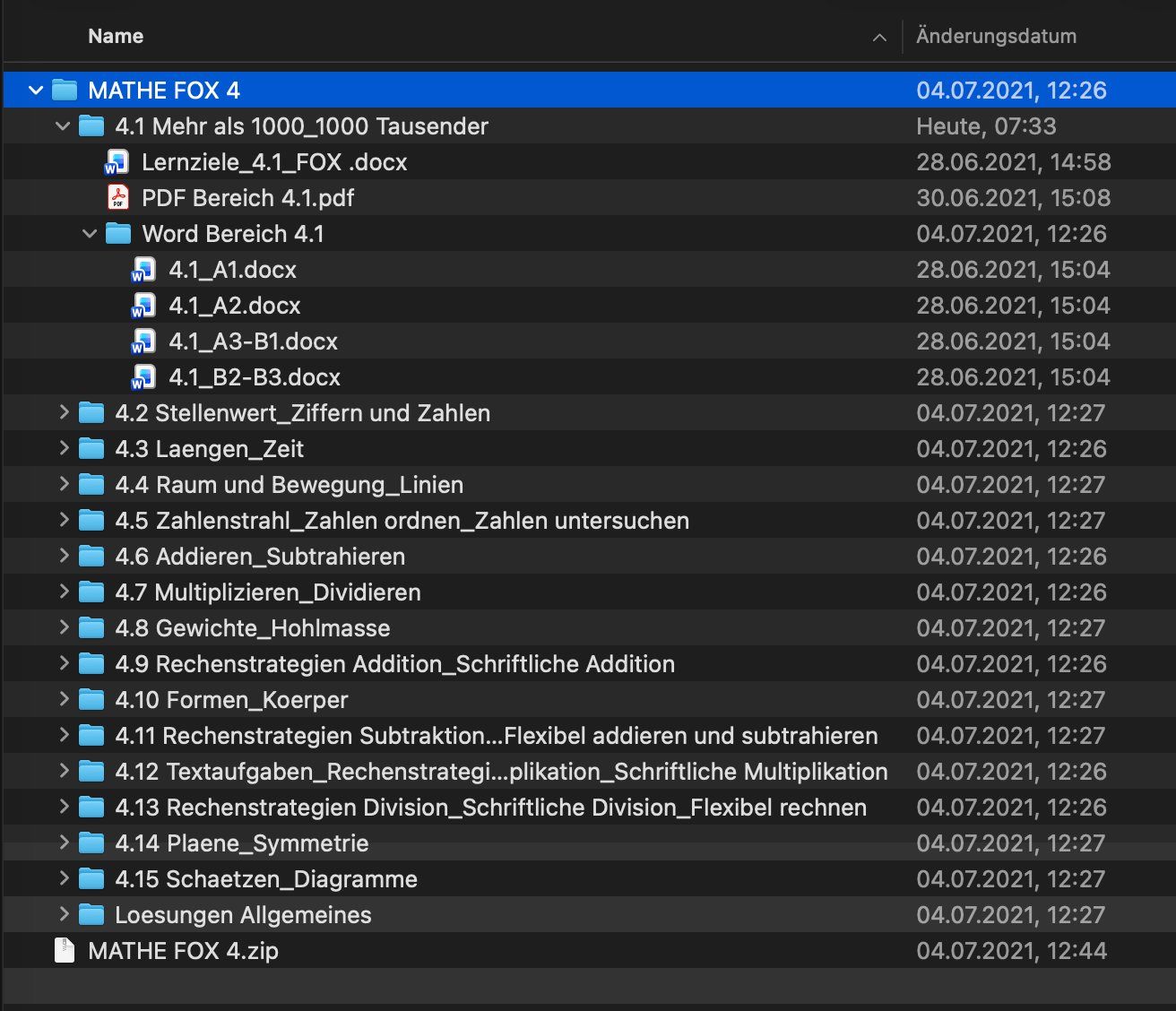1176x1011 pixels.
Task: Expand the 4.15 Schaetzen_Diagramme folder
Action: point(64,878)
